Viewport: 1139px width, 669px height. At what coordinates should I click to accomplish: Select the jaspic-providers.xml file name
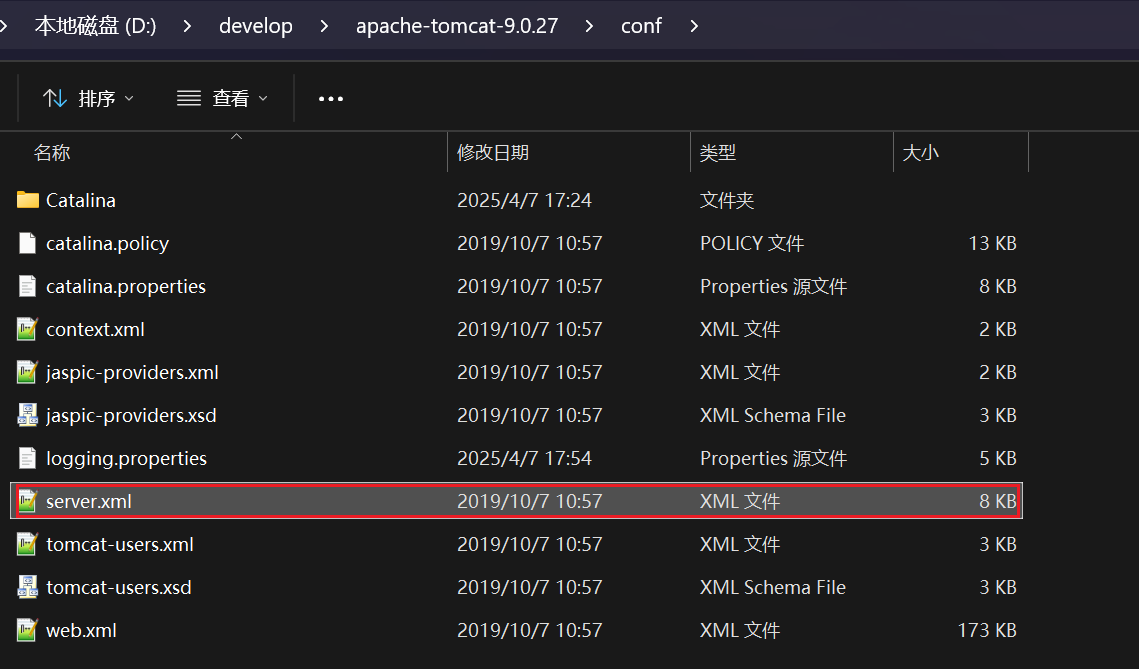click(x=132, y=372)
